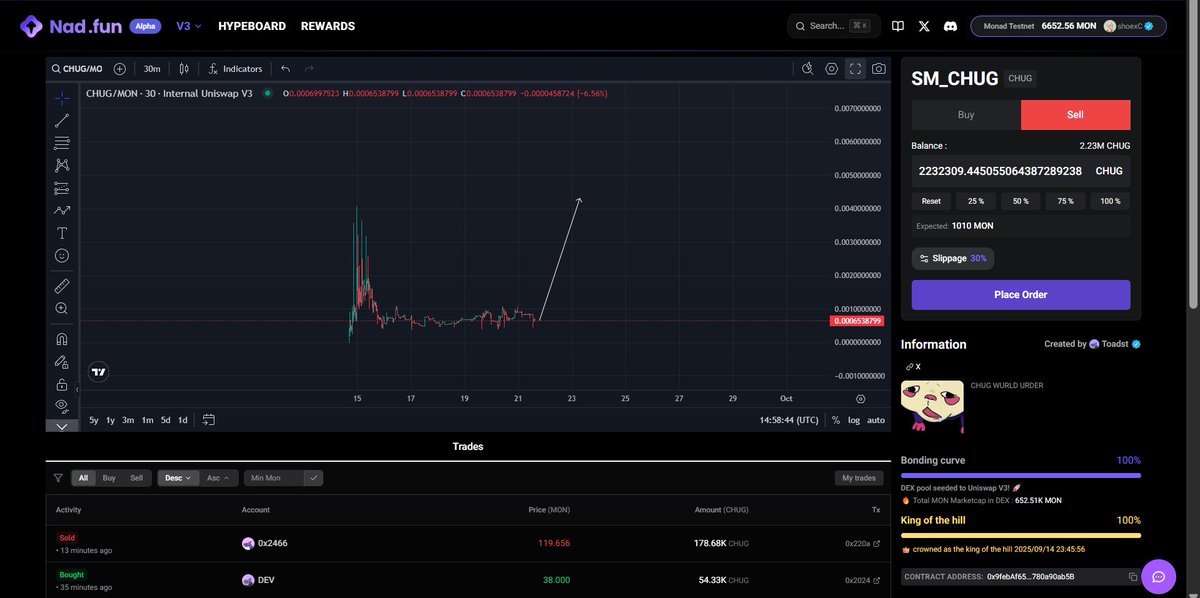Viewport: 1200px width, 598px height.
Task: Click the top Search box
Action: [833, 26]
